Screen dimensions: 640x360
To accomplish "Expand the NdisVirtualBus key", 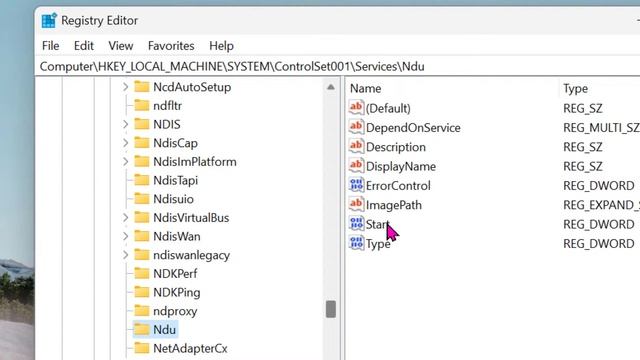I will (125, 218).
